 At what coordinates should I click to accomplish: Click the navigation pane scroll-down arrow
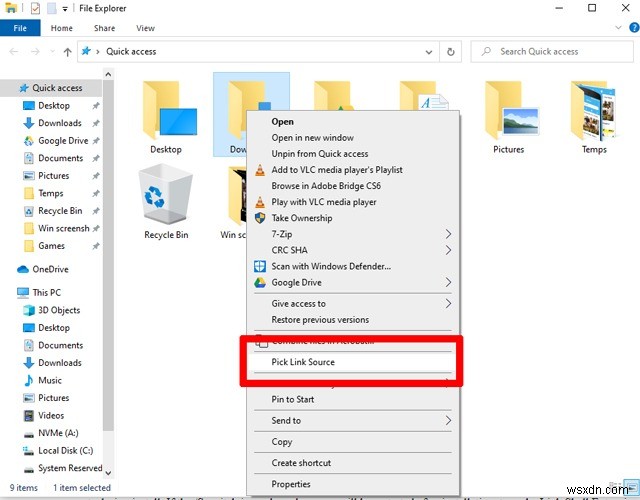point(108,473)
